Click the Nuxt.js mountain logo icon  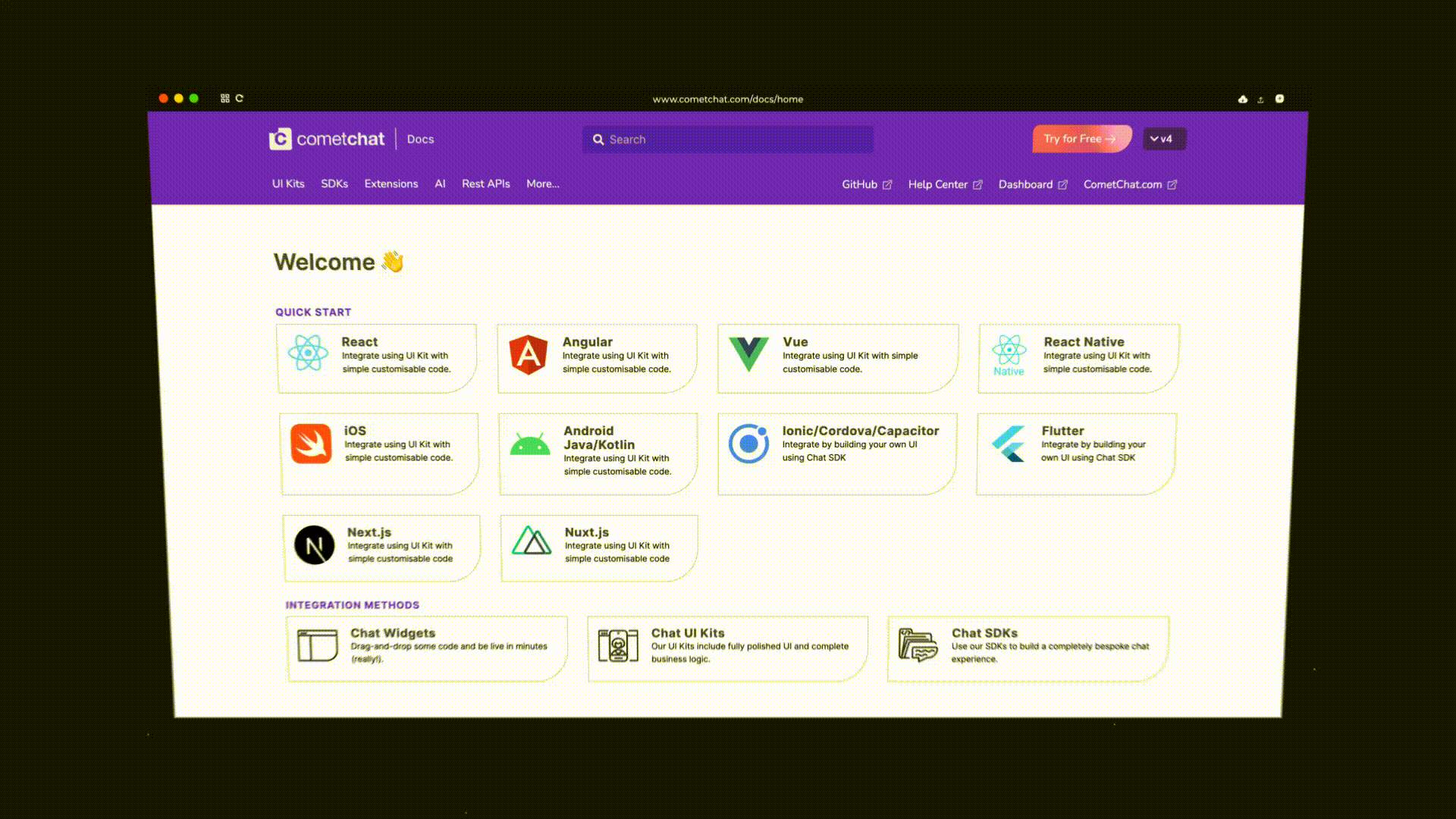(532, 541)
